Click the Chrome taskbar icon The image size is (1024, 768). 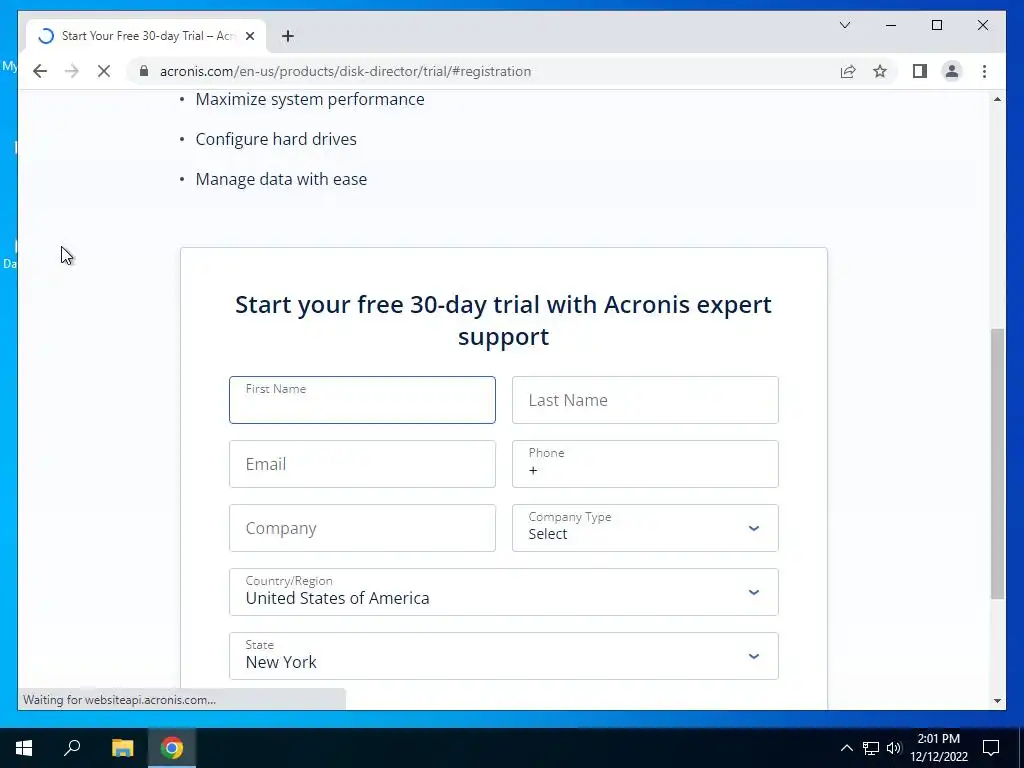point(172,748)
